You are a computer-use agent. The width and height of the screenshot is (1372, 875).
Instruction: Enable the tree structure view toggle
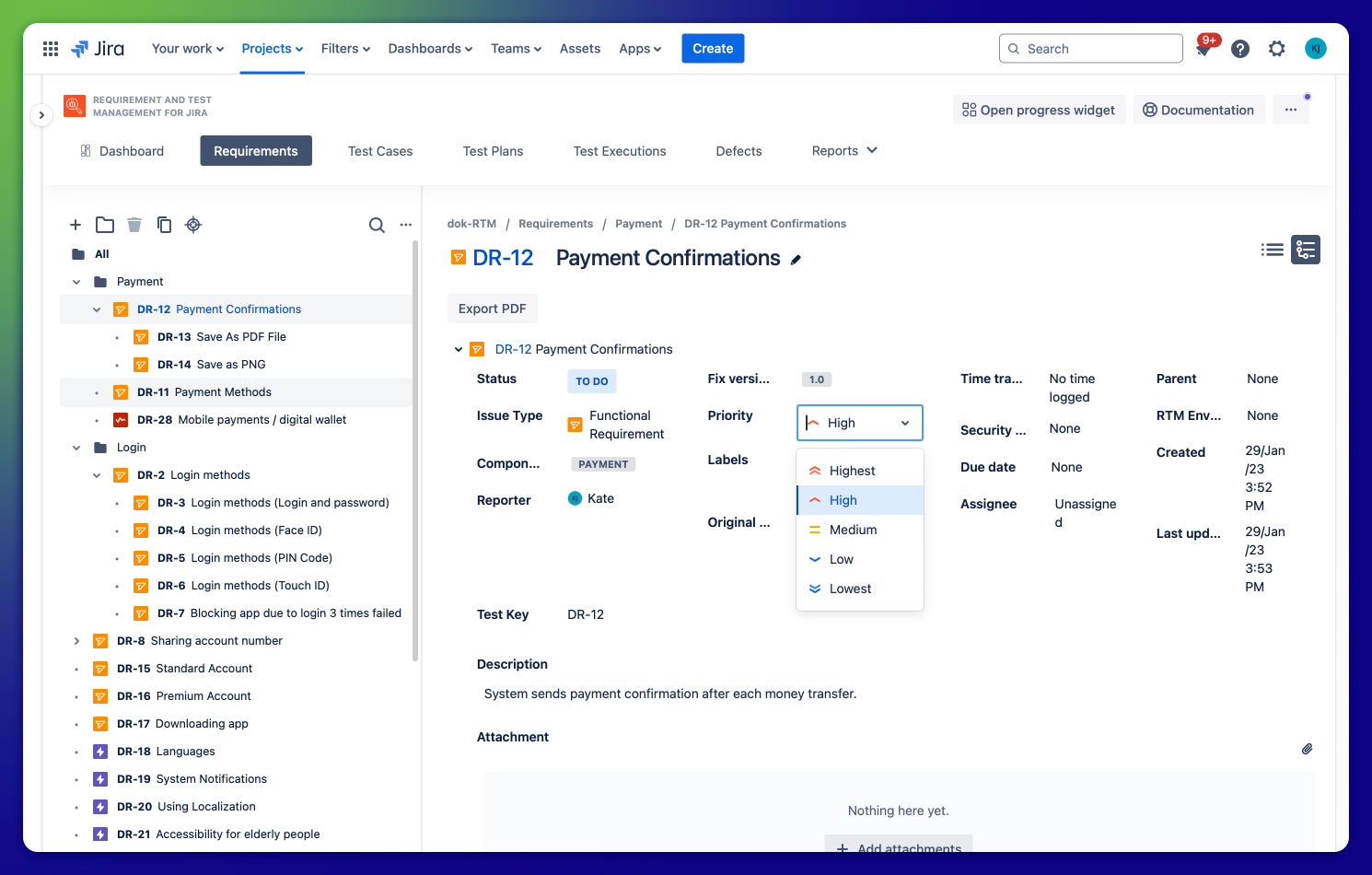(1305, 250)
